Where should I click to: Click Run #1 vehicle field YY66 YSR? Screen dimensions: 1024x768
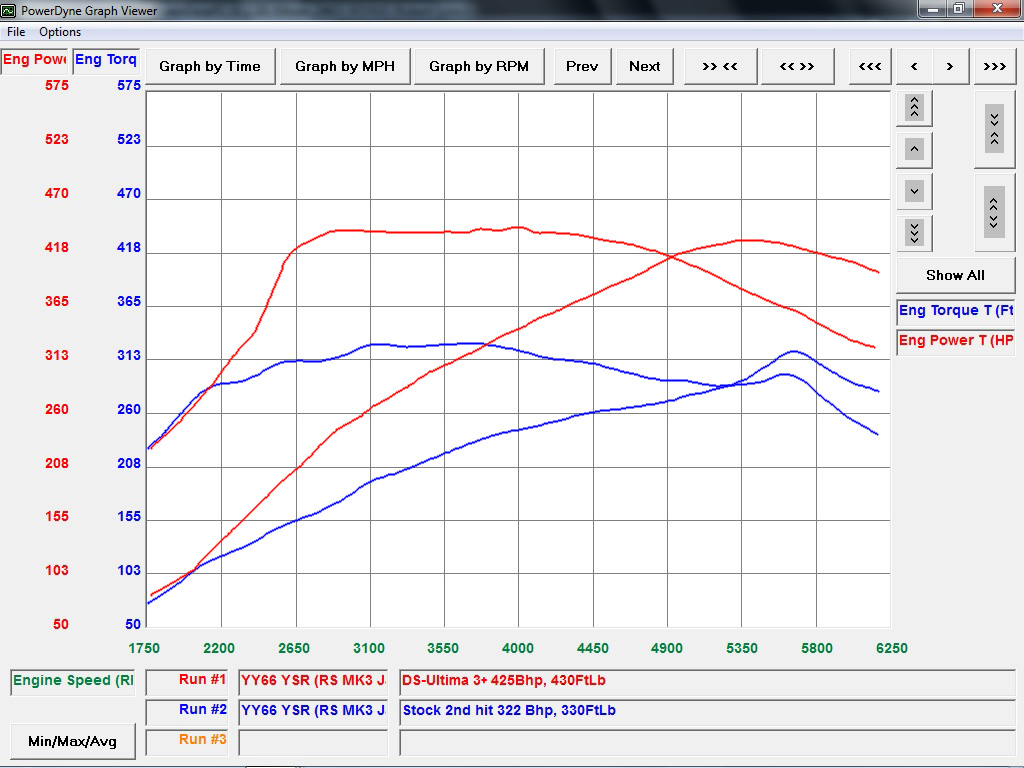coord(313,681)
